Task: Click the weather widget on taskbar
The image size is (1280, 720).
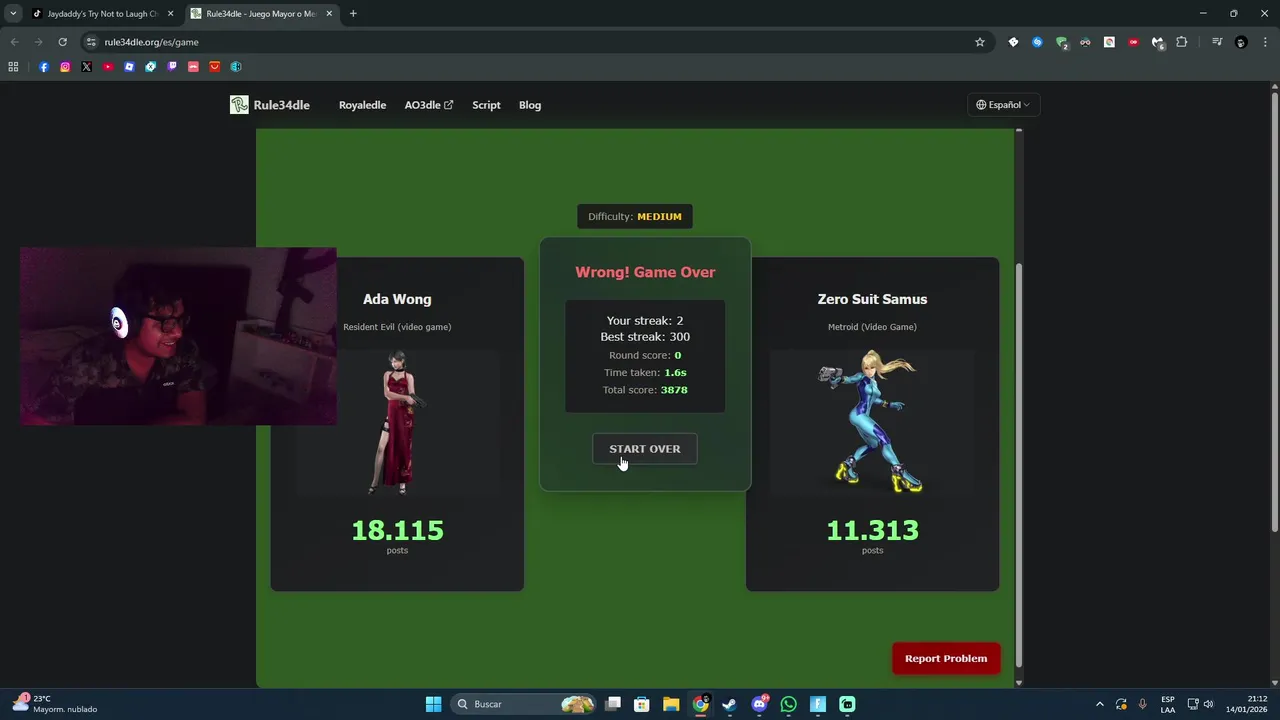Action: [55, 704]
